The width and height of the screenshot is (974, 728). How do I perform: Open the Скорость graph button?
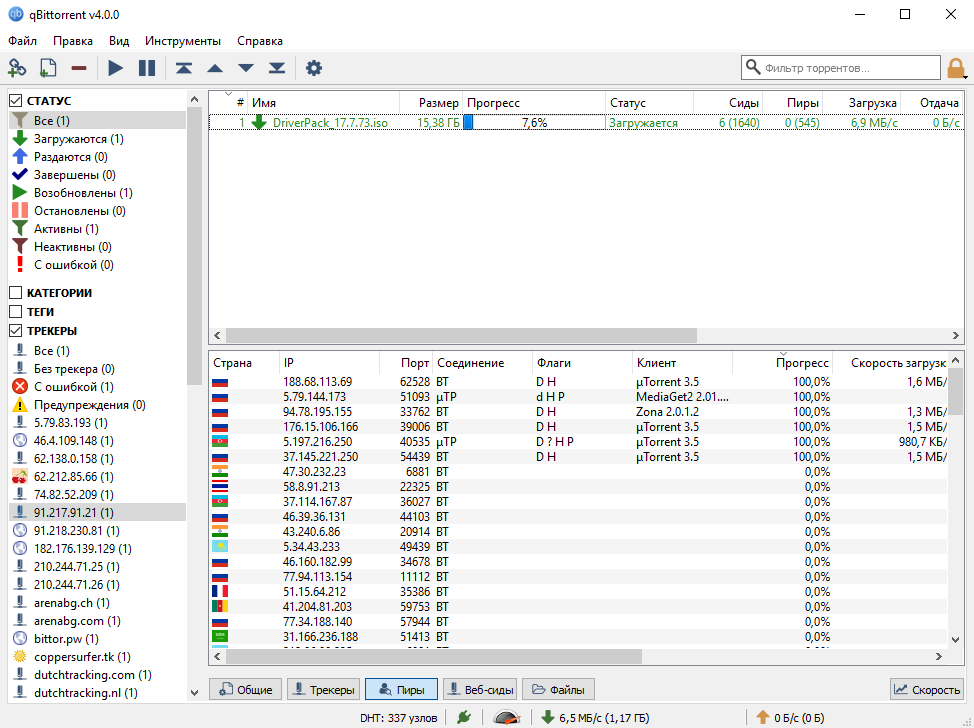[x=927, y=689]
